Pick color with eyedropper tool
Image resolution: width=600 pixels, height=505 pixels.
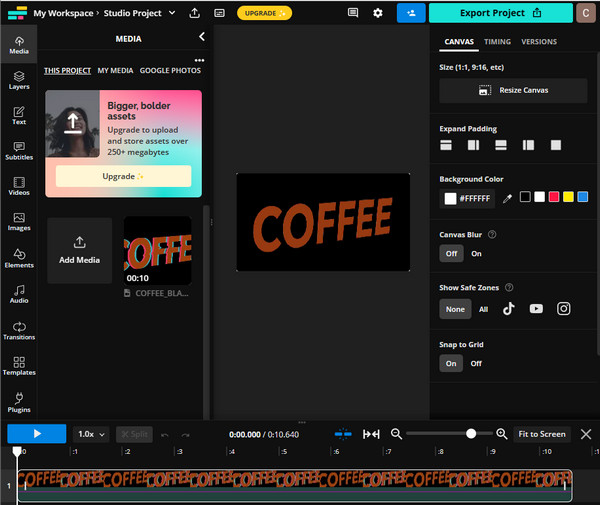point(507,198)
